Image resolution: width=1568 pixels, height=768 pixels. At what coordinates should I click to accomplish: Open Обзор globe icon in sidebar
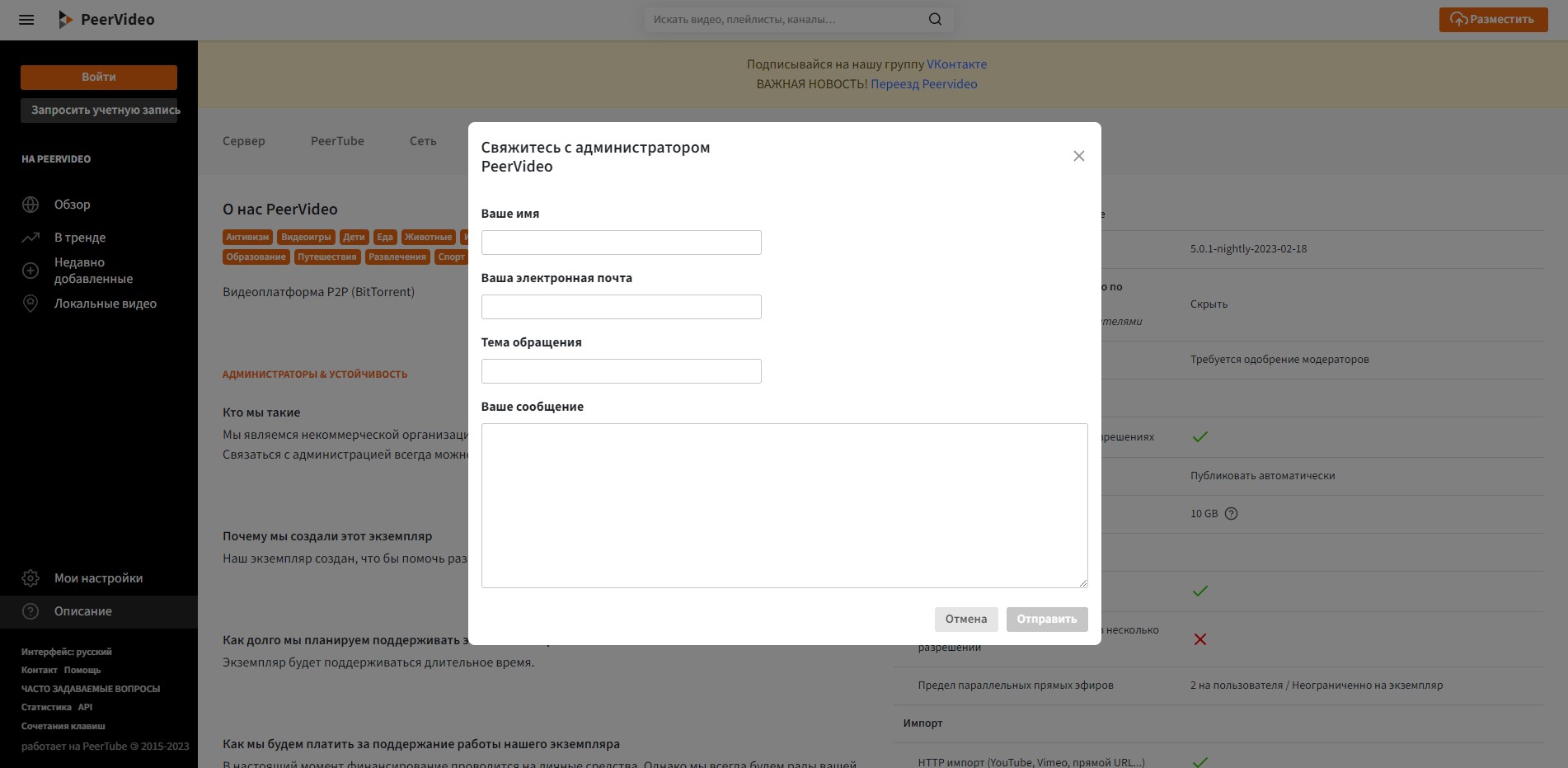[31, 205]
